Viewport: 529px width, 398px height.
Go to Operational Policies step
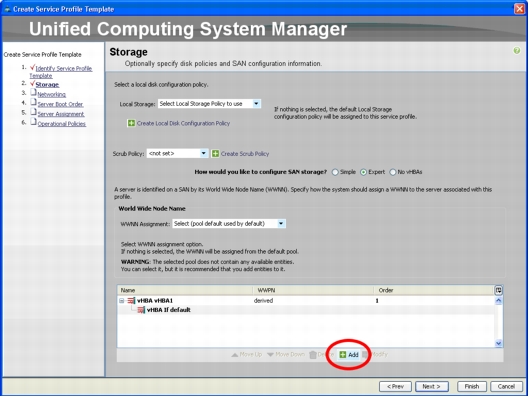[x=62, y=124]
